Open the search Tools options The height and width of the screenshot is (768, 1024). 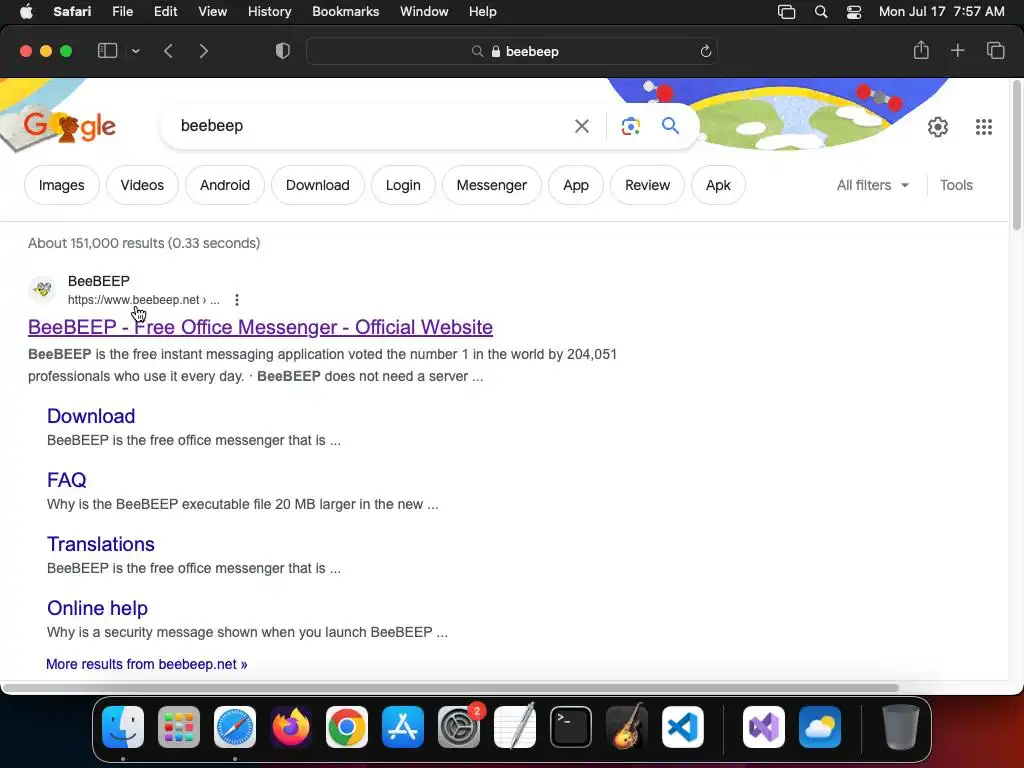pyautogui.click(x=956, y=185)
